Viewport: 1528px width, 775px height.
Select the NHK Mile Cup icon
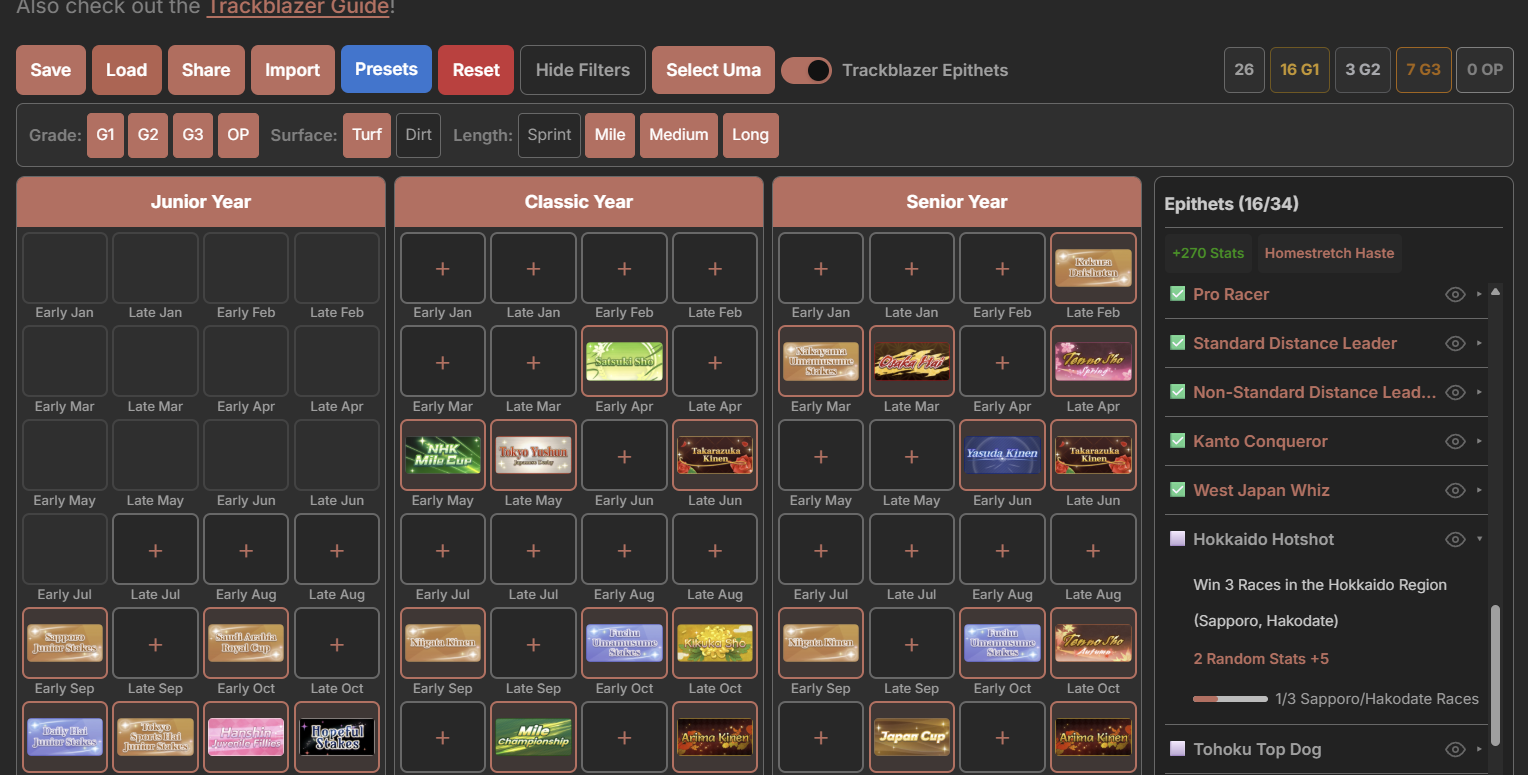443,455
